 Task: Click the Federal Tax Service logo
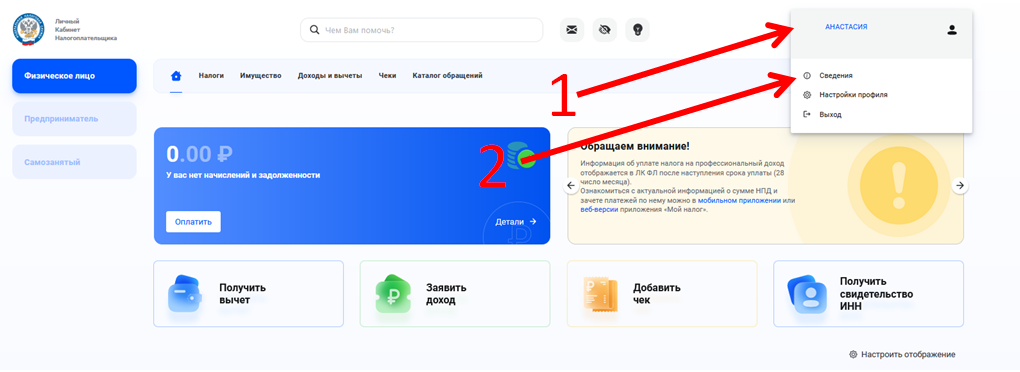pos(28,29)
